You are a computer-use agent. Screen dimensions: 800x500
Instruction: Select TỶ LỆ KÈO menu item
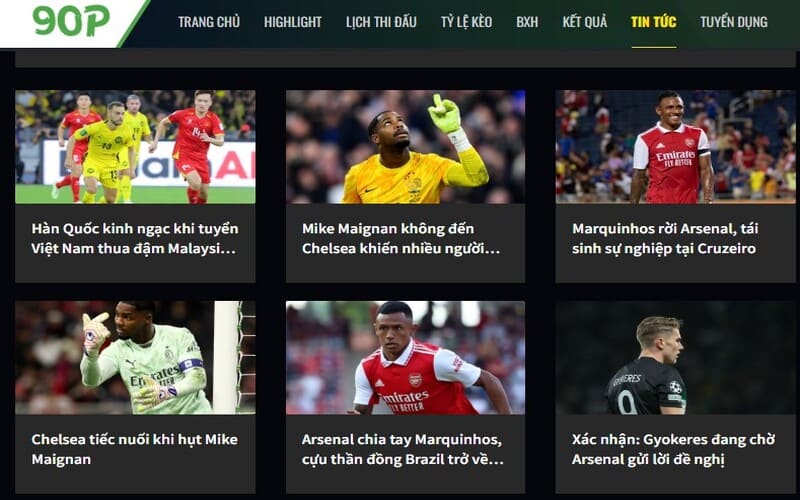(466, 22)
